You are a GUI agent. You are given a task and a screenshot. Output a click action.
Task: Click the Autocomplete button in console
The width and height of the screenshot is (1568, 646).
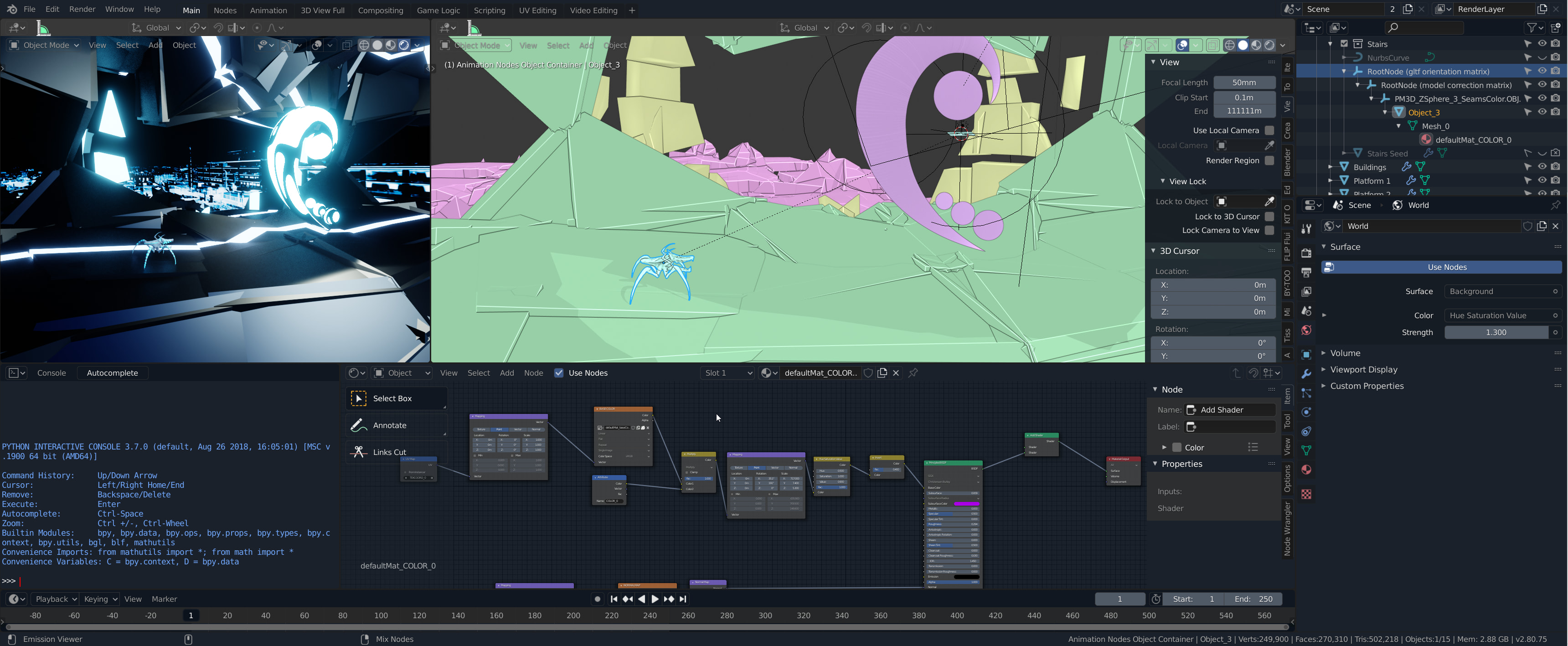pos(112,373)
